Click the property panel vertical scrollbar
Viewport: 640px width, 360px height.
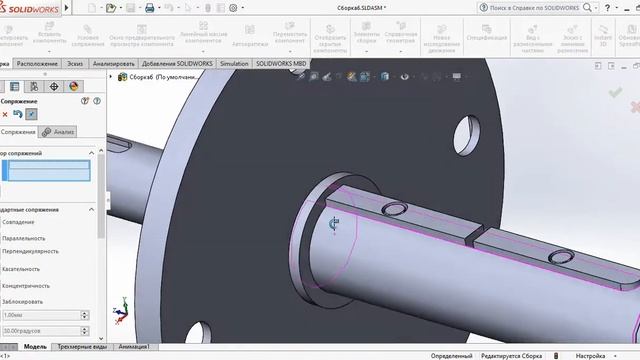(101, 196)
